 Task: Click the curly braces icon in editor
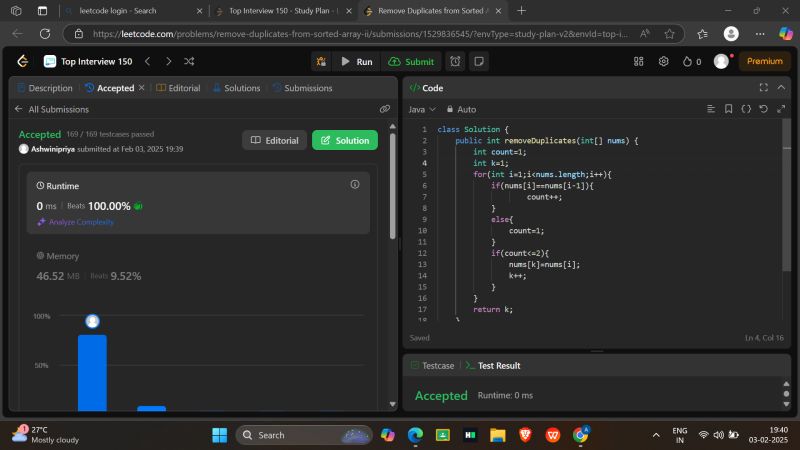pyautogui.click(x=746, y=109)
